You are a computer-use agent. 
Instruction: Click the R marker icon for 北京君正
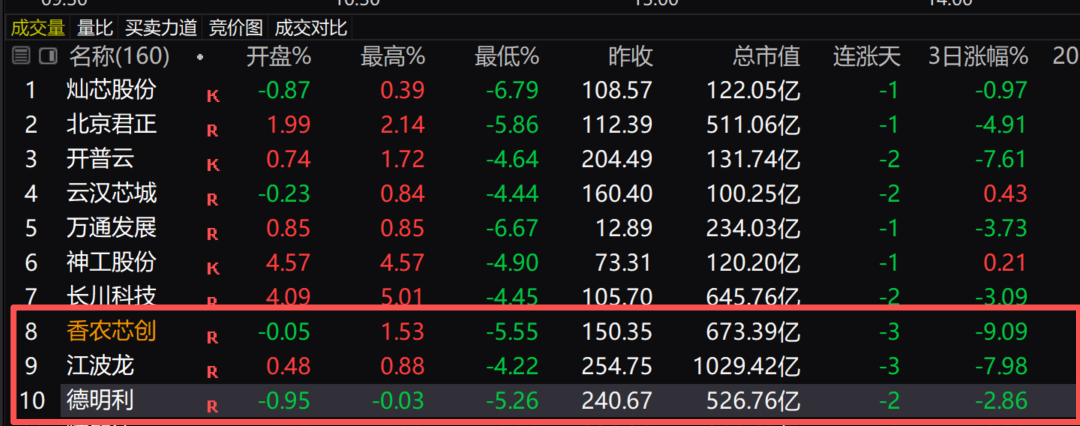213,130
